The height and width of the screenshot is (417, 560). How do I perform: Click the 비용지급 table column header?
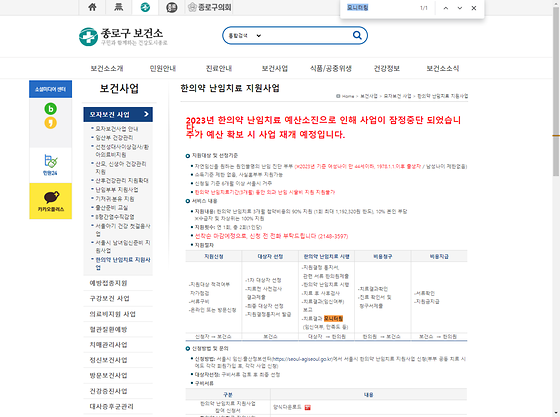(x=439, y=256)
